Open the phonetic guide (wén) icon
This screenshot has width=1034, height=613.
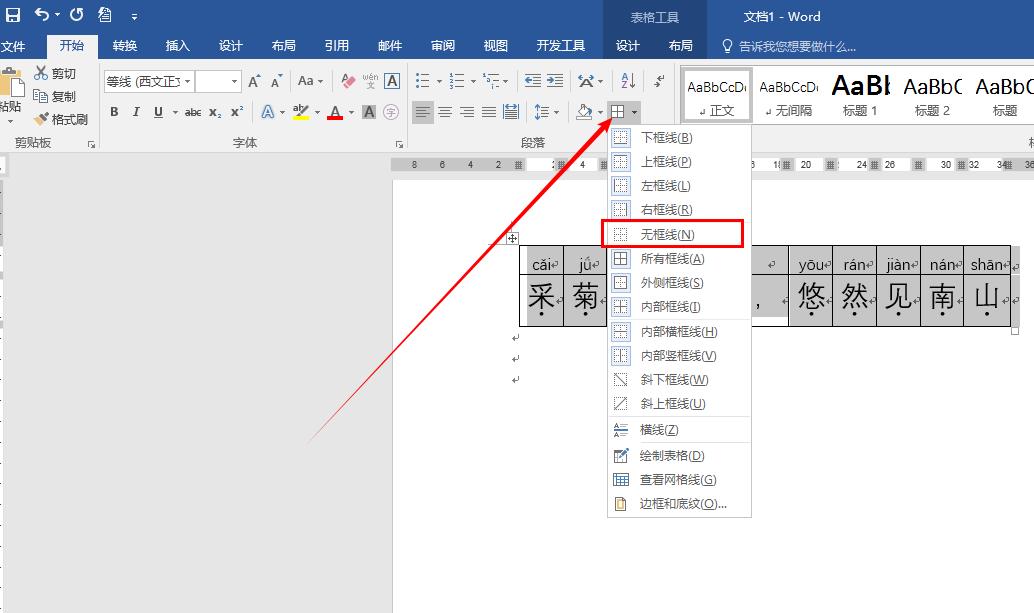(370, 82)
